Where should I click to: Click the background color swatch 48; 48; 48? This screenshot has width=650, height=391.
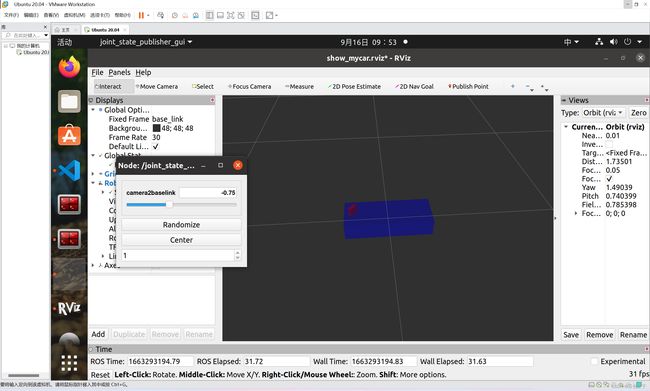156,128
